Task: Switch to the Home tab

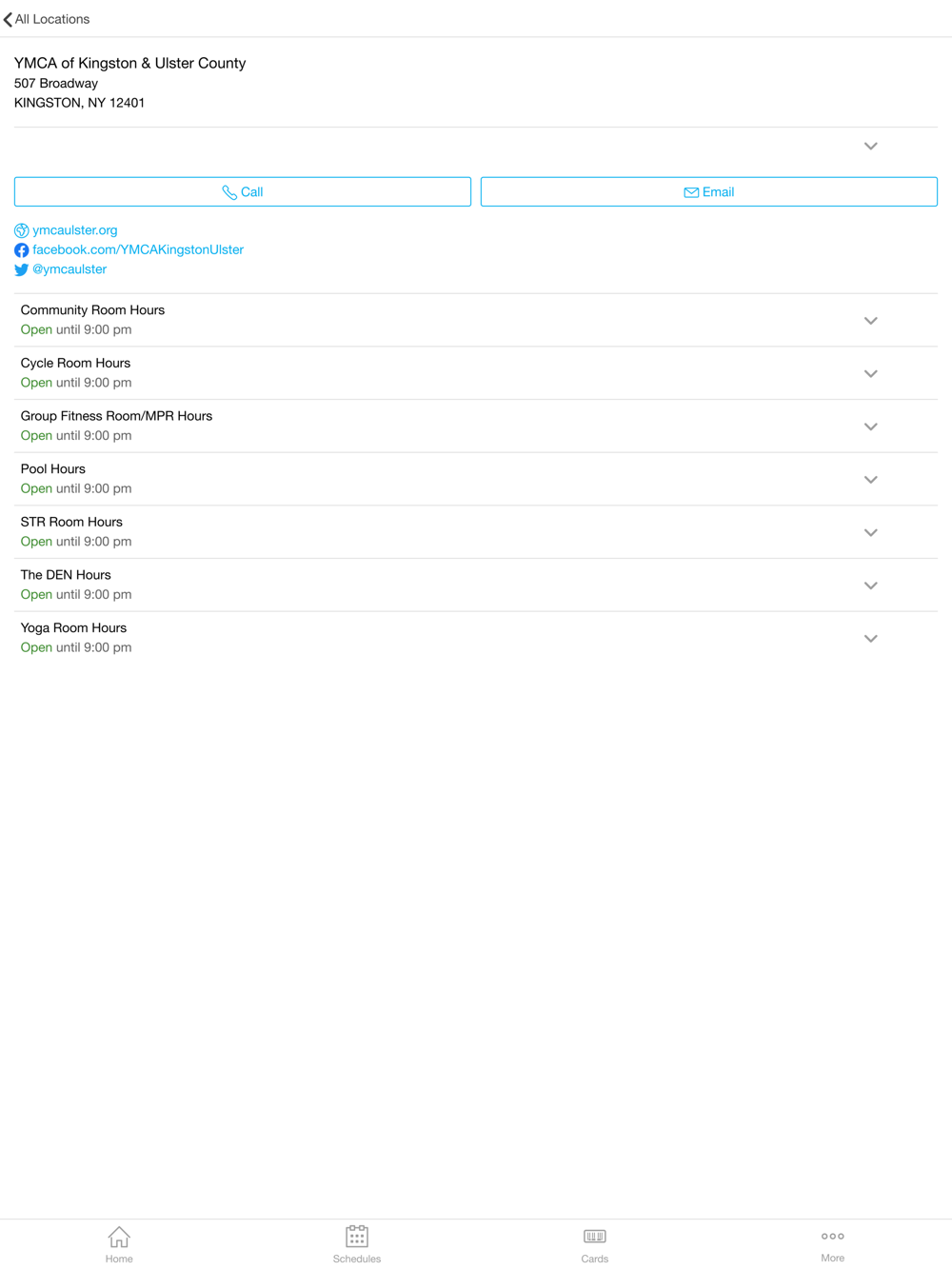Action: (x=119, y=1244)
